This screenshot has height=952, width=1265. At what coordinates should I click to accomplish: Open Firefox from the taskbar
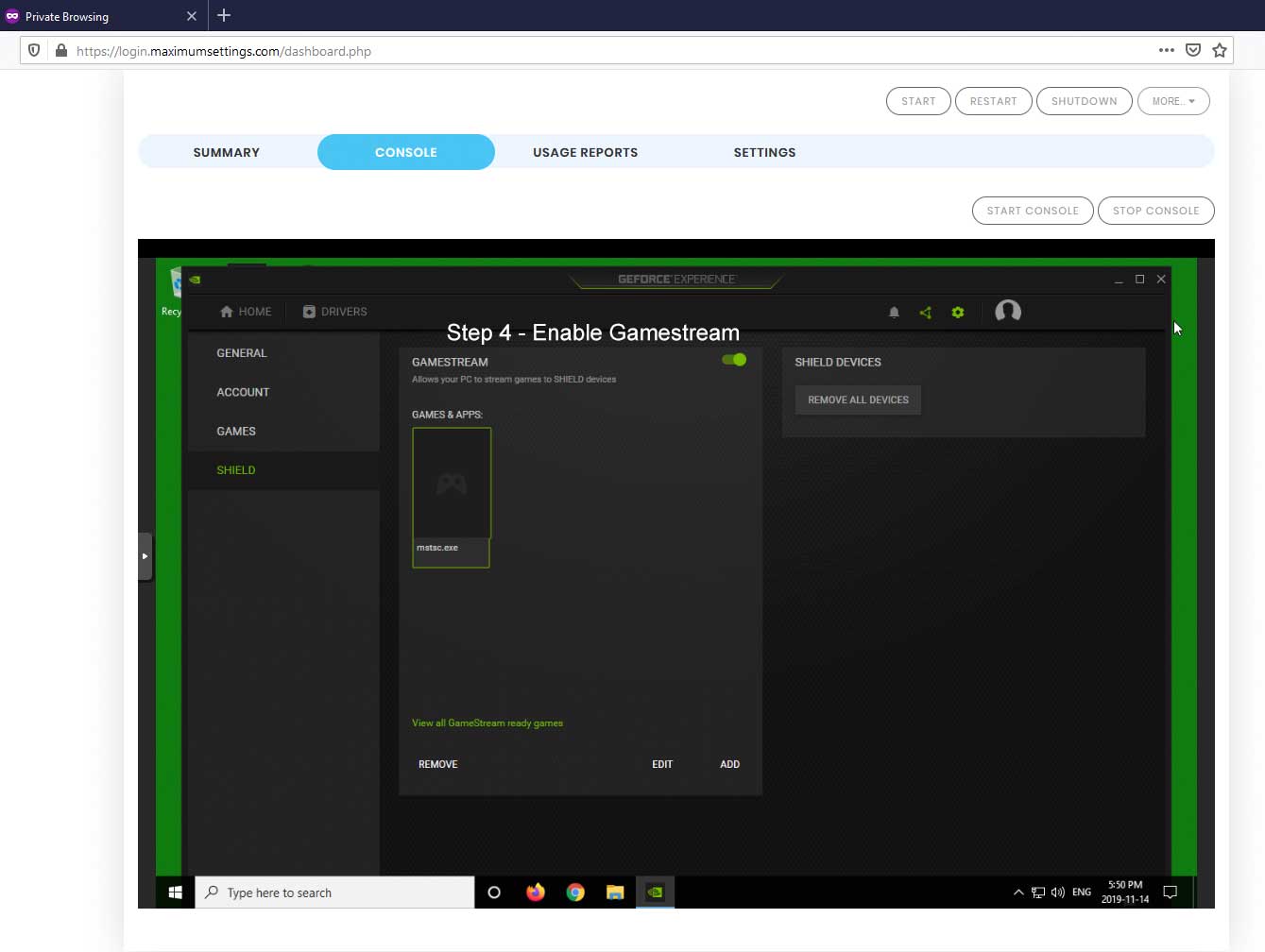(x=536, y=892)
